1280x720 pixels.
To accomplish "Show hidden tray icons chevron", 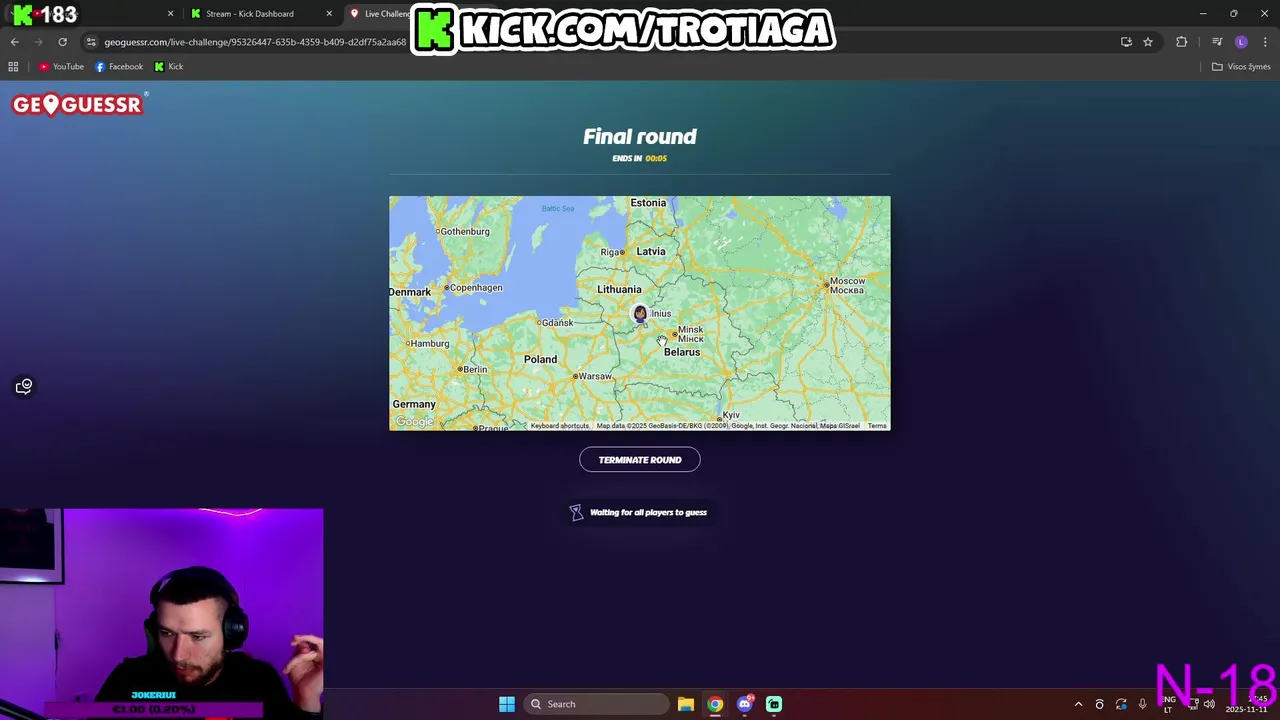I will [x=1078, y=704].
